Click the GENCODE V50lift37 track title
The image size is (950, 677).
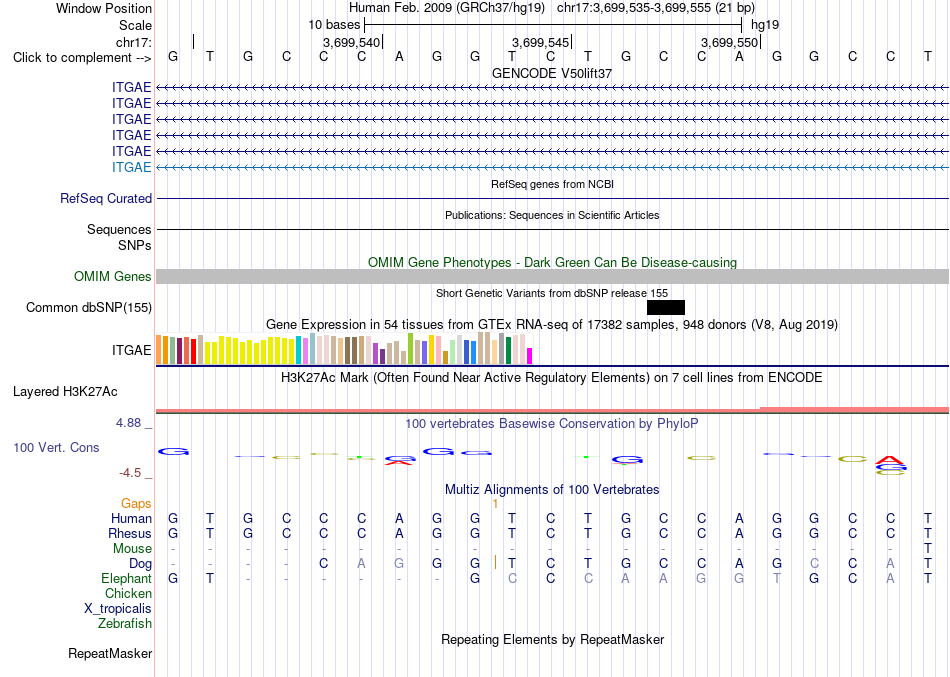pos(552,73)
